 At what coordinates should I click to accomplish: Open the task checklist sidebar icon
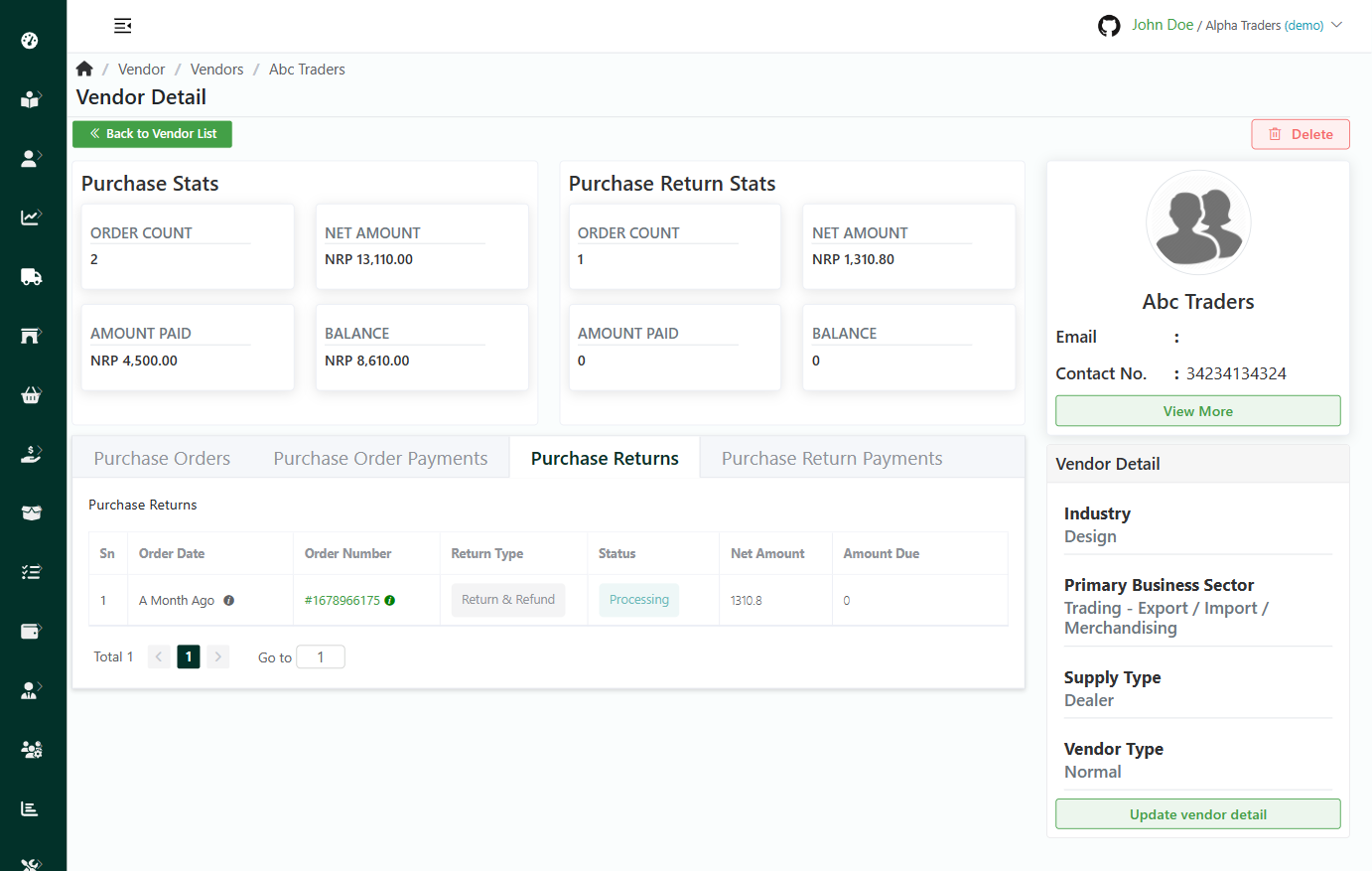pos(31,572)
